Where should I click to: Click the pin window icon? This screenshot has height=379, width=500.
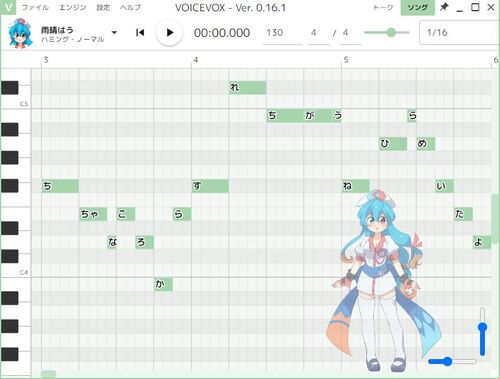click(444, 7)
